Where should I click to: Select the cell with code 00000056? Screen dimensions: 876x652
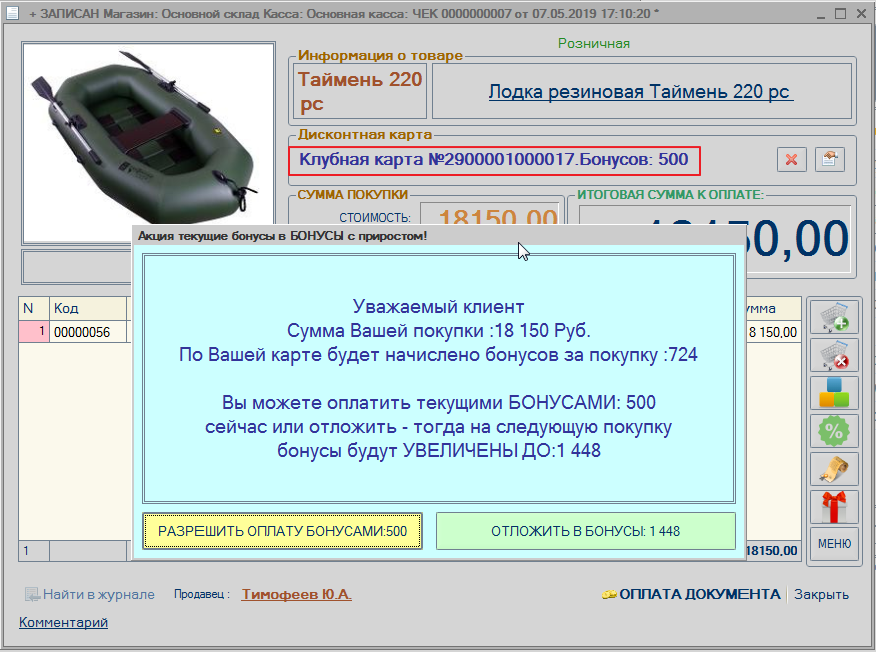pyautogui.click(x=88, y=332)
